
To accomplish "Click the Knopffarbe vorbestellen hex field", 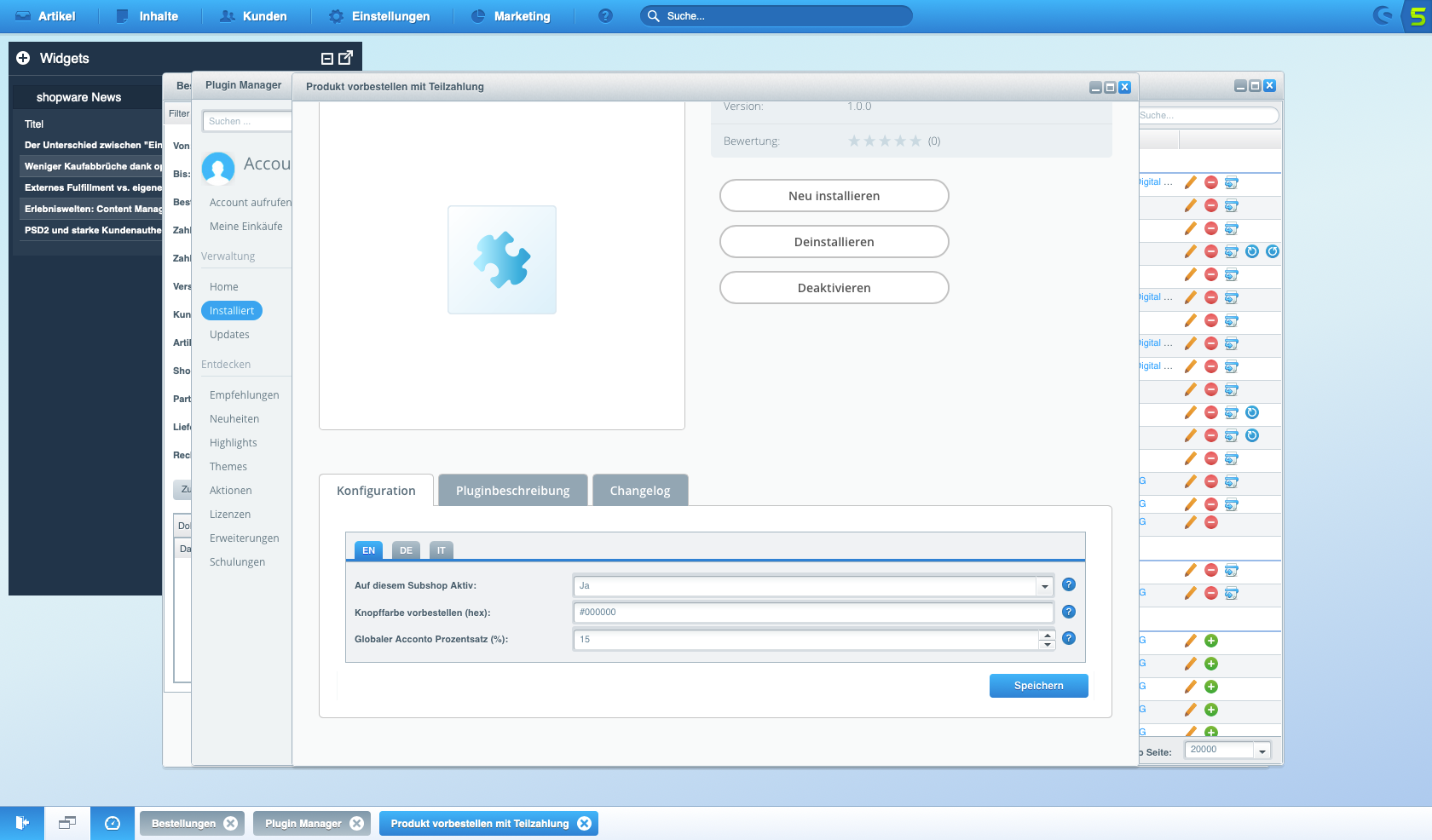I will coord(813,612).
